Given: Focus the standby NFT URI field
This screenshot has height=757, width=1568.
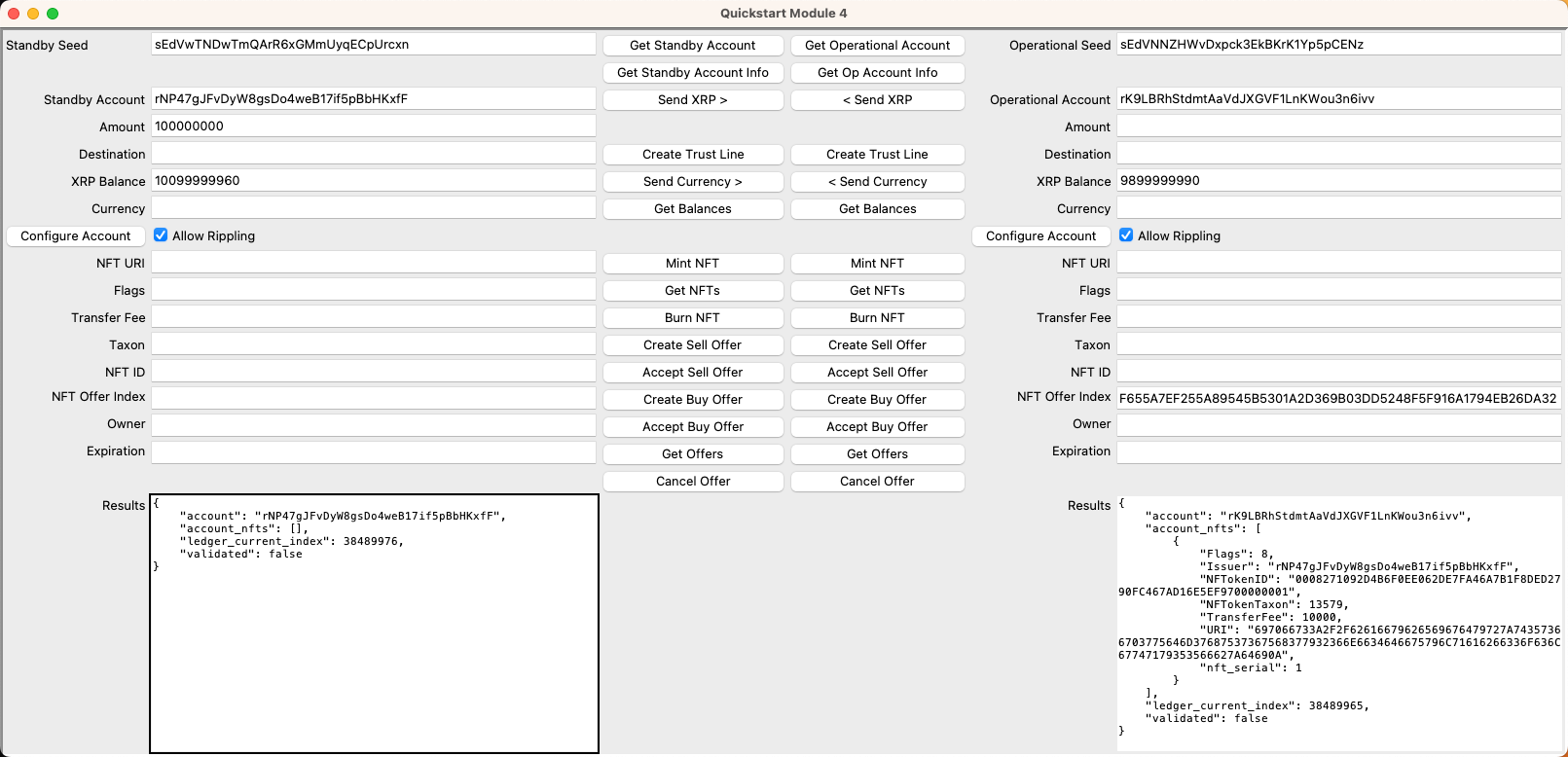Looking at the screenshot, I should click(373, 263).
